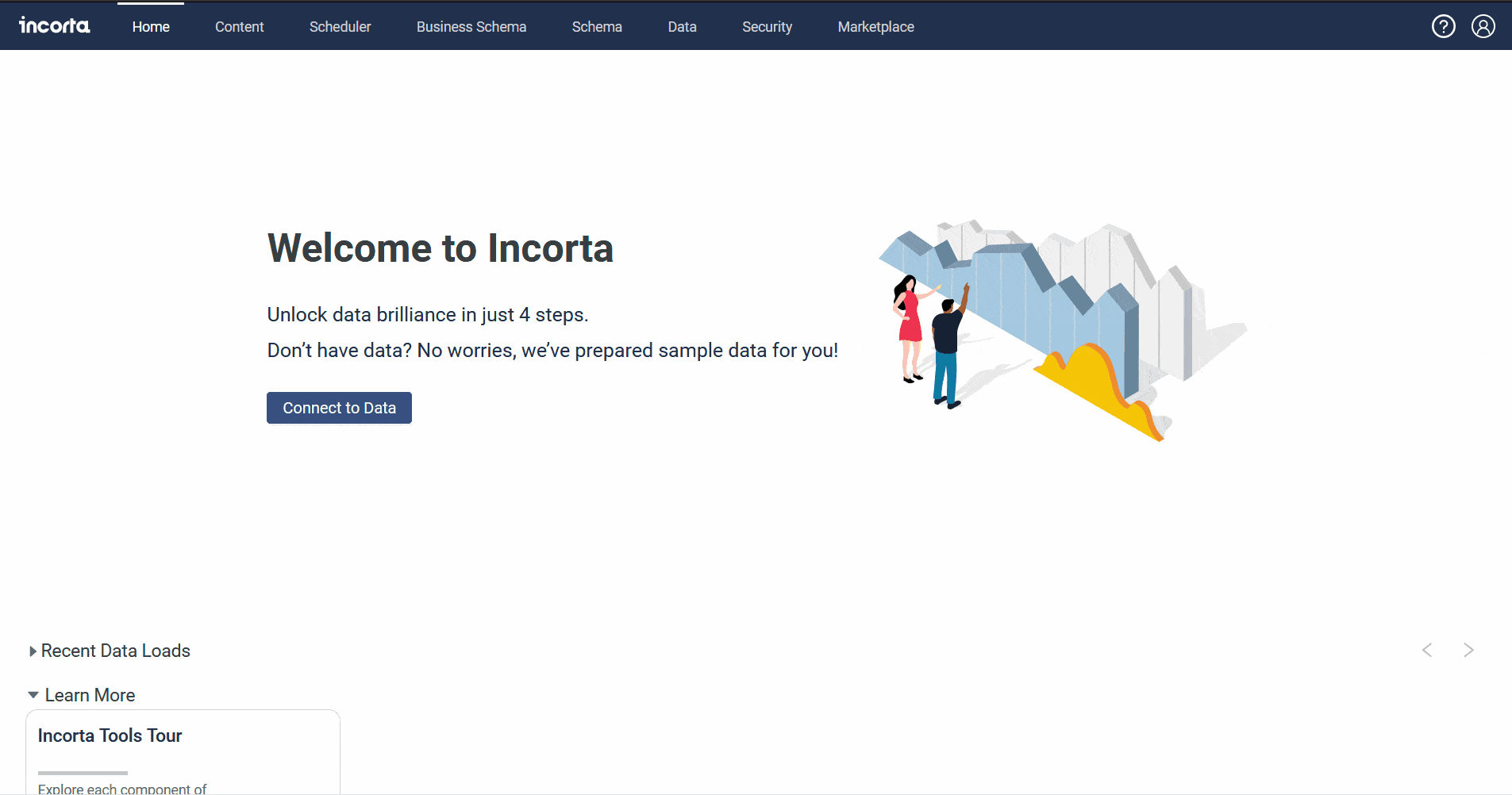Viewport: 1512px width, 795px height.
Task: Expand the Recent Data Loads section
Action: click(115, 651)
